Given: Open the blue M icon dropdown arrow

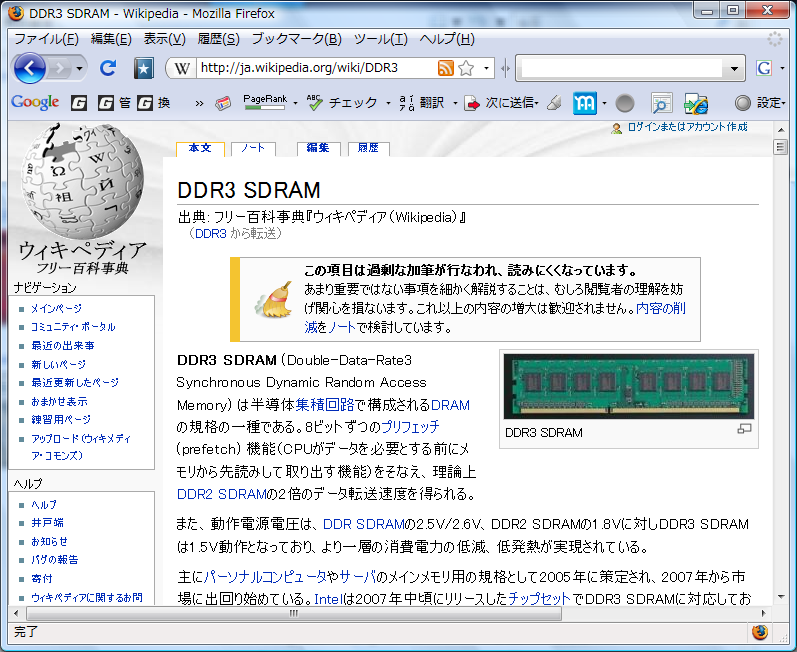Looking at the screenshot, I should (x=604, y=104).
